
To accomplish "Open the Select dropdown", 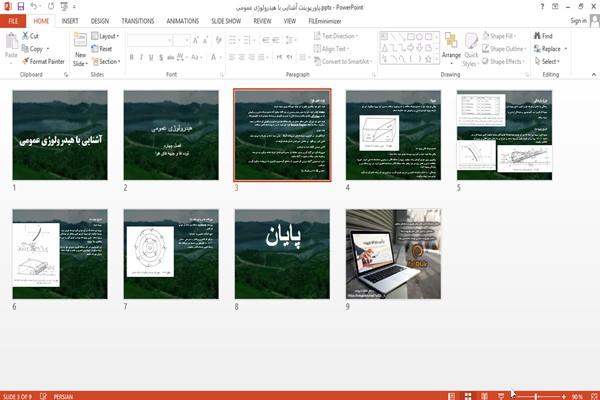I will (x=547, y=61).
